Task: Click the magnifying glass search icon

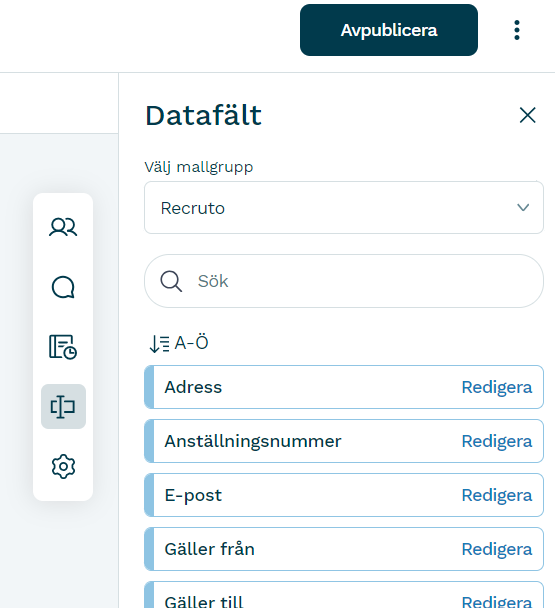Action: pyautogui.click(x=171, y=281)
